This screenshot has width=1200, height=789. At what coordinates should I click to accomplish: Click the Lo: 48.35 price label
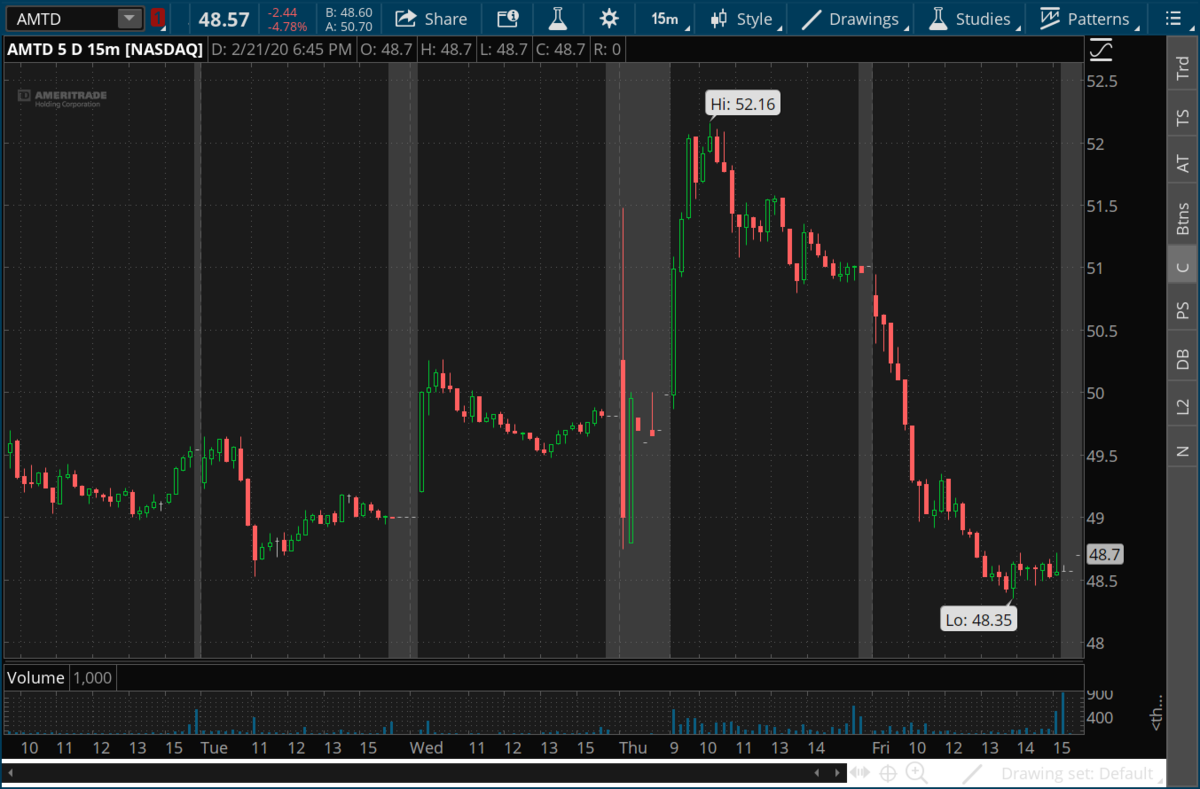coord(981,620)
